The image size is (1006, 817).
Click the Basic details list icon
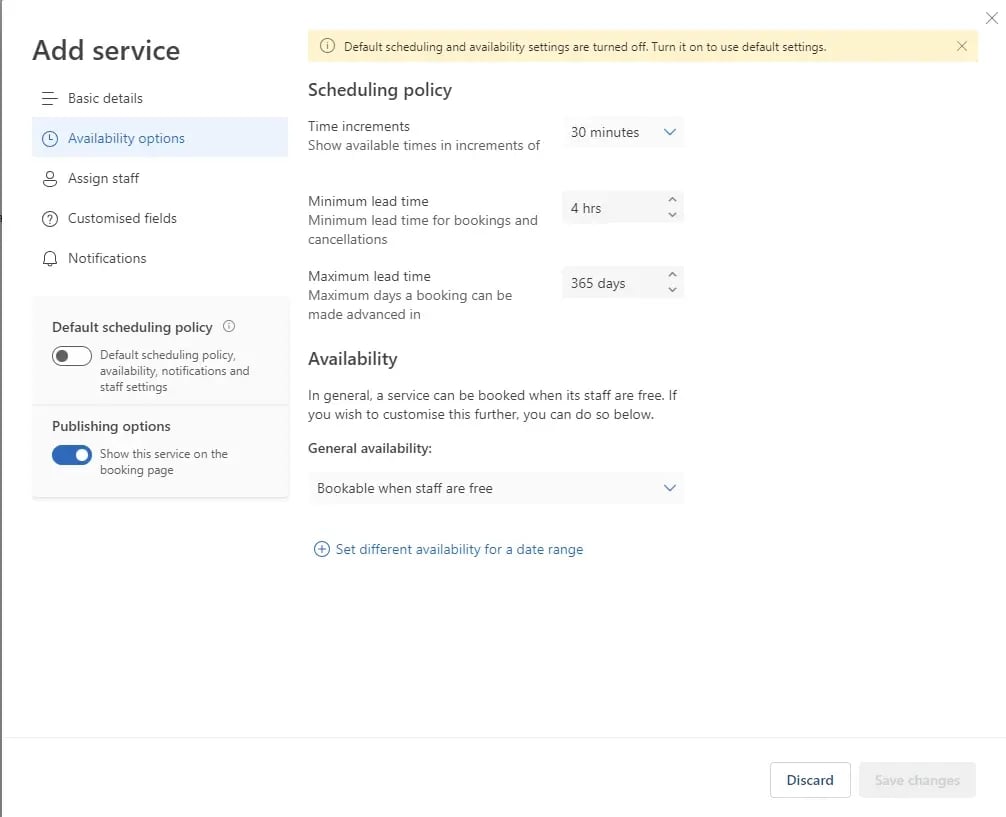[x=48, y=98]
